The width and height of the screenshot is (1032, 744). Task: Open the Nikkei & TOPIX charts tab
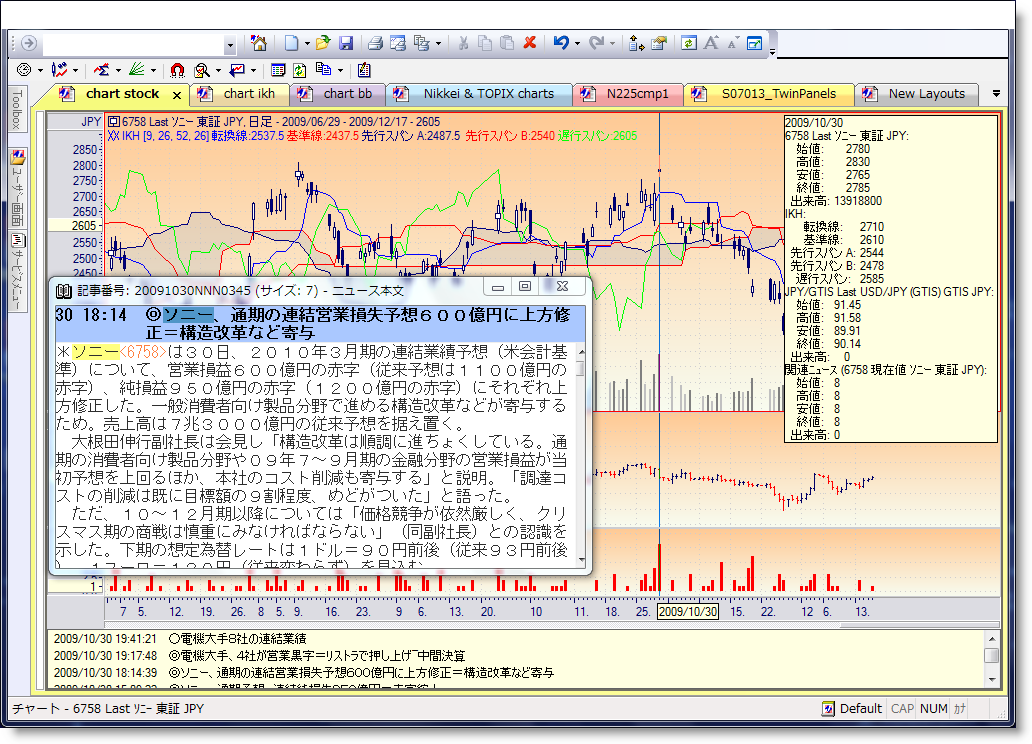point(480,94)
